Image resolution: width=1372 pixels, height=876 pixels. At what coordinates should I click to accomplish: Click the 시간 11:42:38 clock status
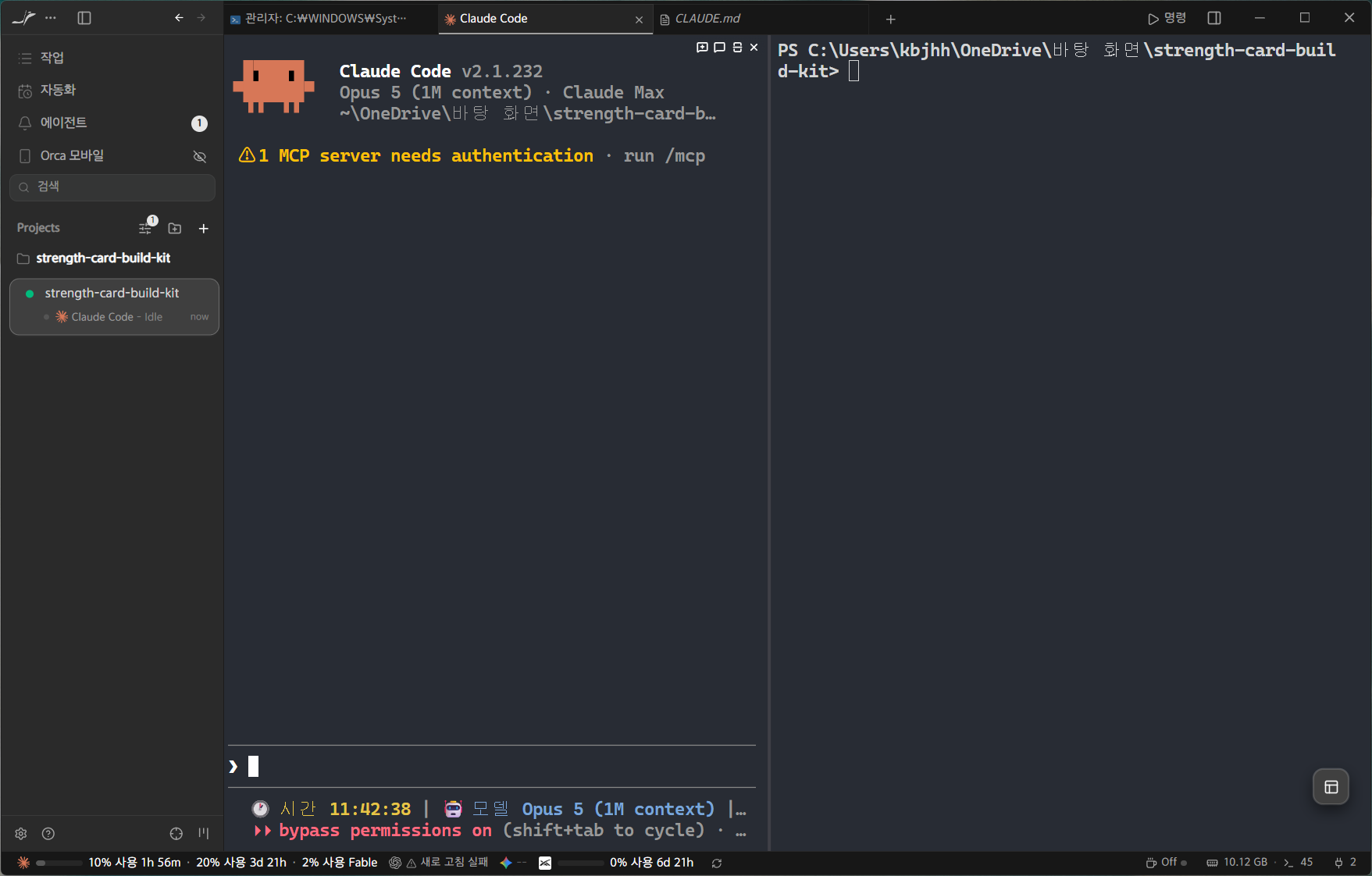point(331,810)
